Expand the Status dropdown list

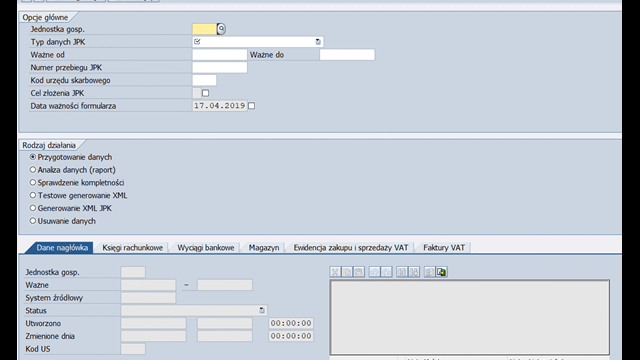pos(262,311)
